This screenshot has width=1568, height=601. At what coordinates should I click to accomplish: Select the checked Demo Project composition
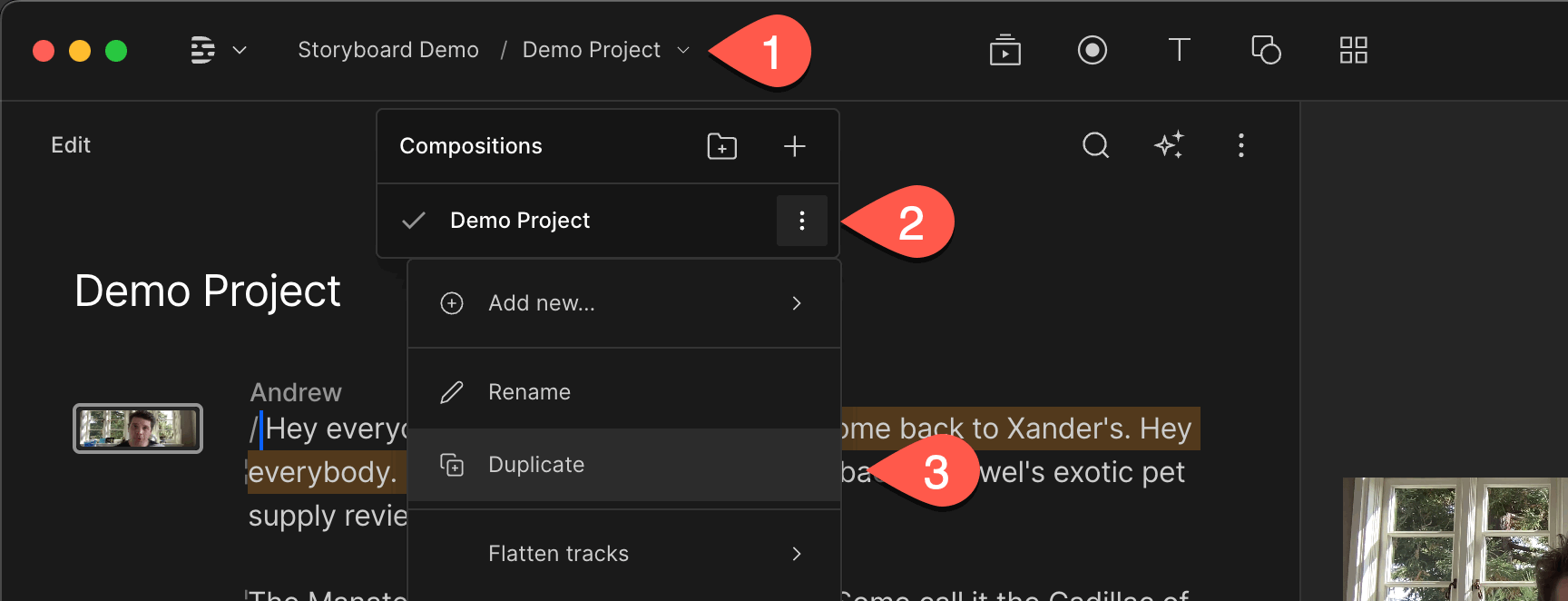click(577, 221)
